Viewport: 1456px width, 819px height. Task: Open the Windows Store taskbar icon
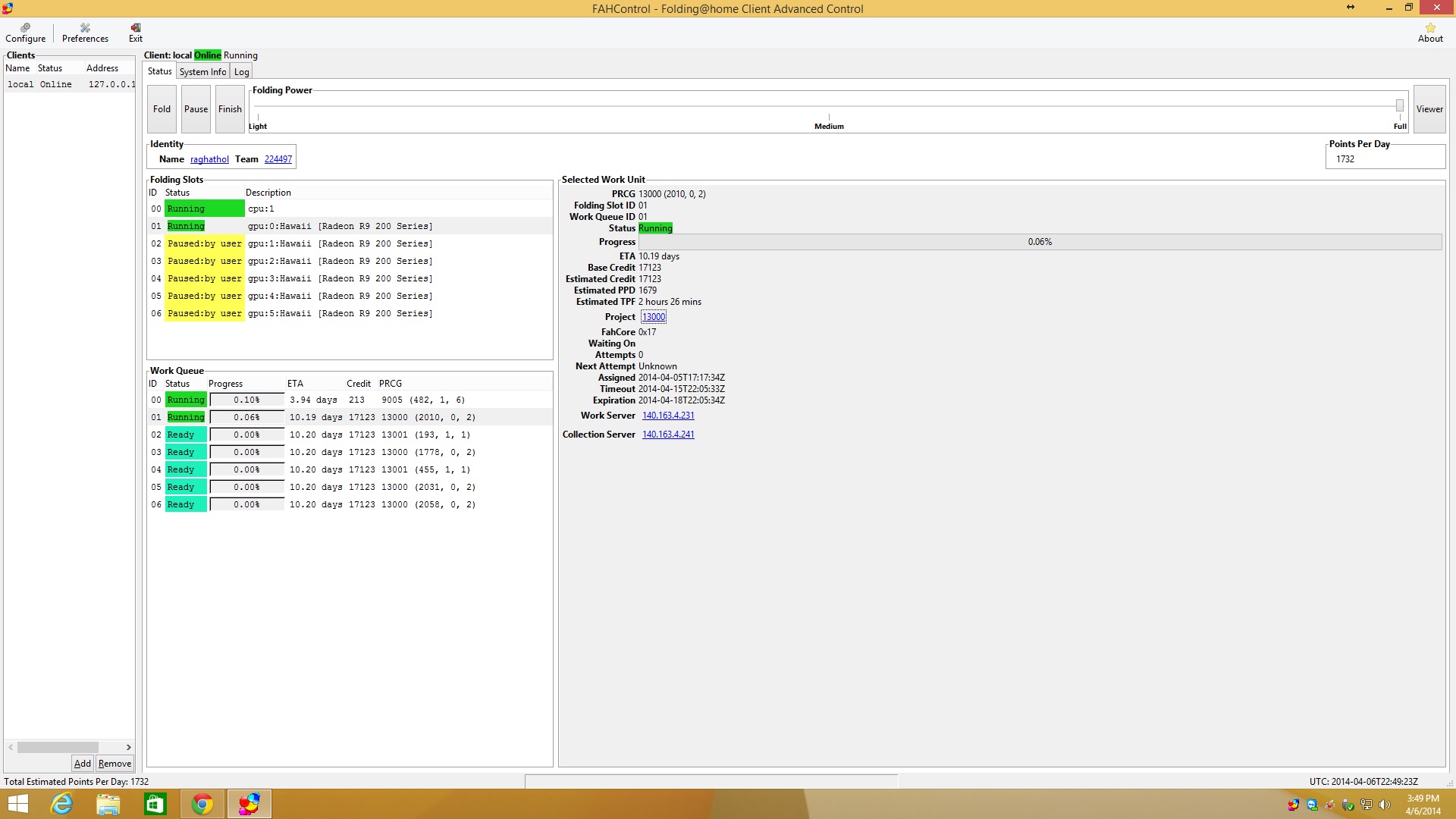point(155,804)
